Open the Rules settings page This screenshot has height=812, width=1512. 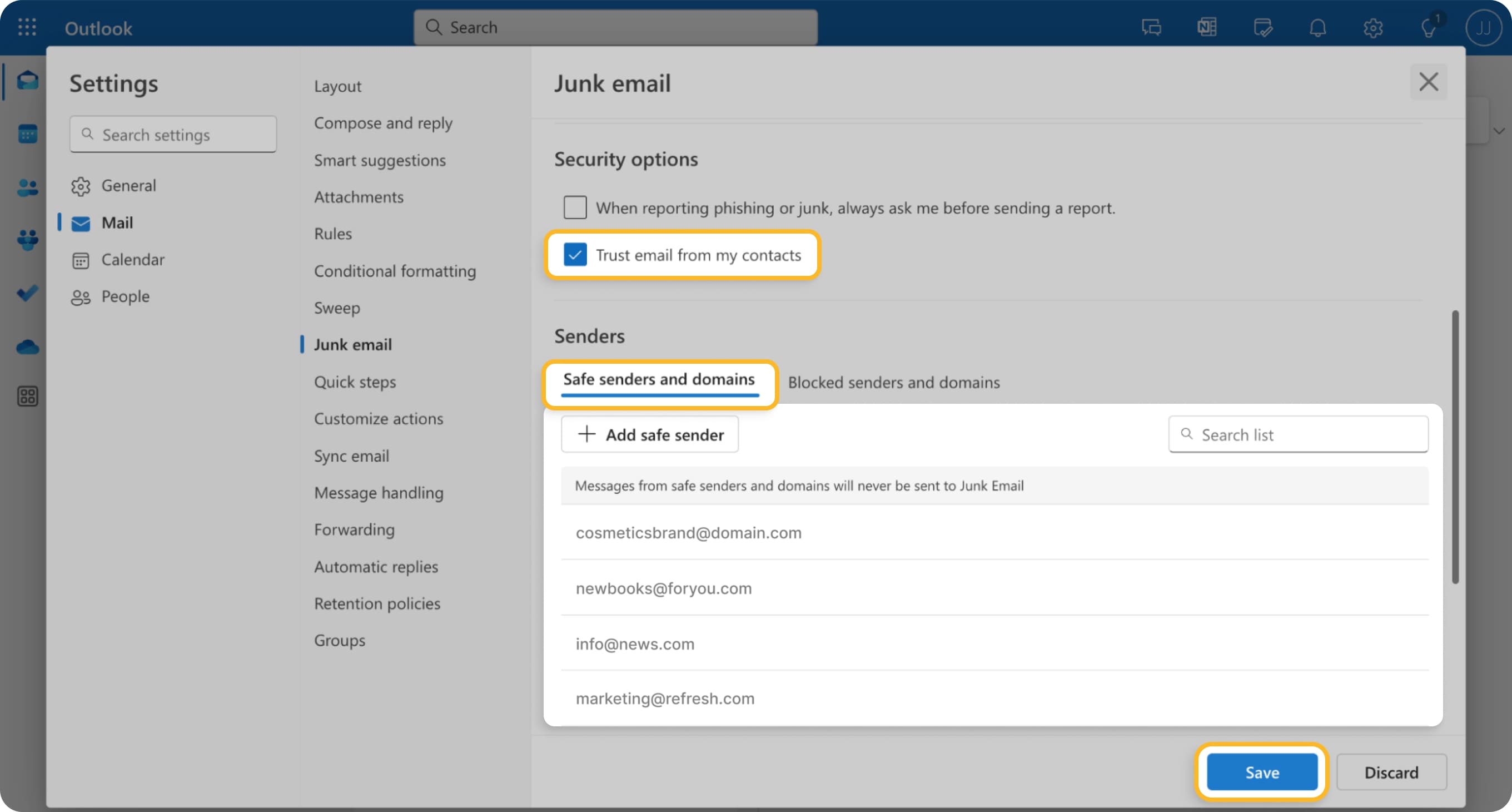(333, 234)
